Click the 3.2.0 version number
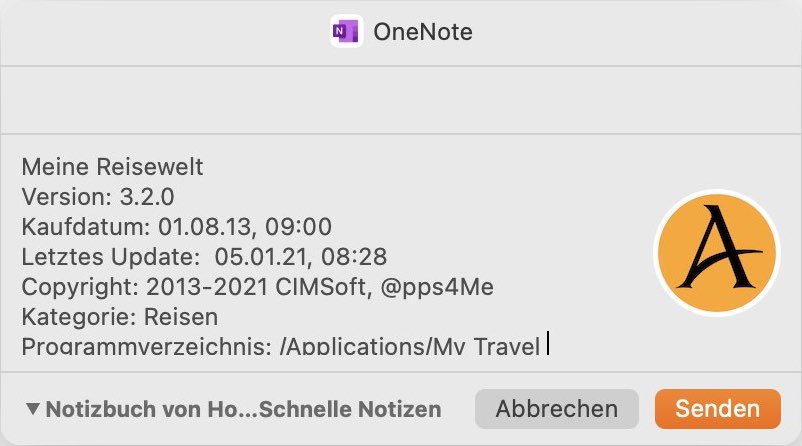Image resolution: width=802 pixels, height=446 pixels. point(147,197)
